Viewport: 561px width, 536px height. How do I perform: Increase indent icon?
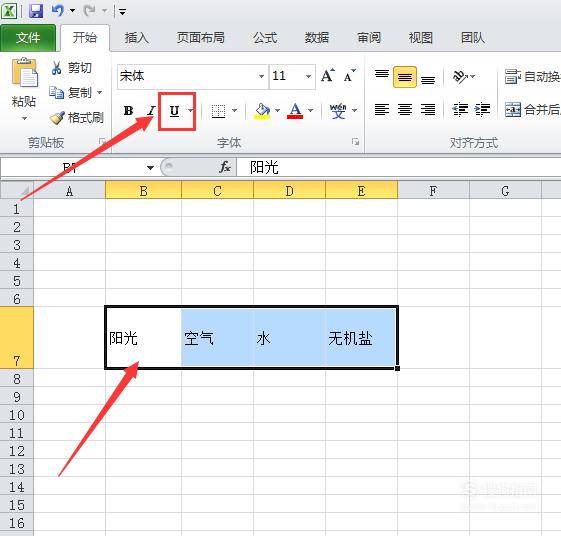coord(482,109)
